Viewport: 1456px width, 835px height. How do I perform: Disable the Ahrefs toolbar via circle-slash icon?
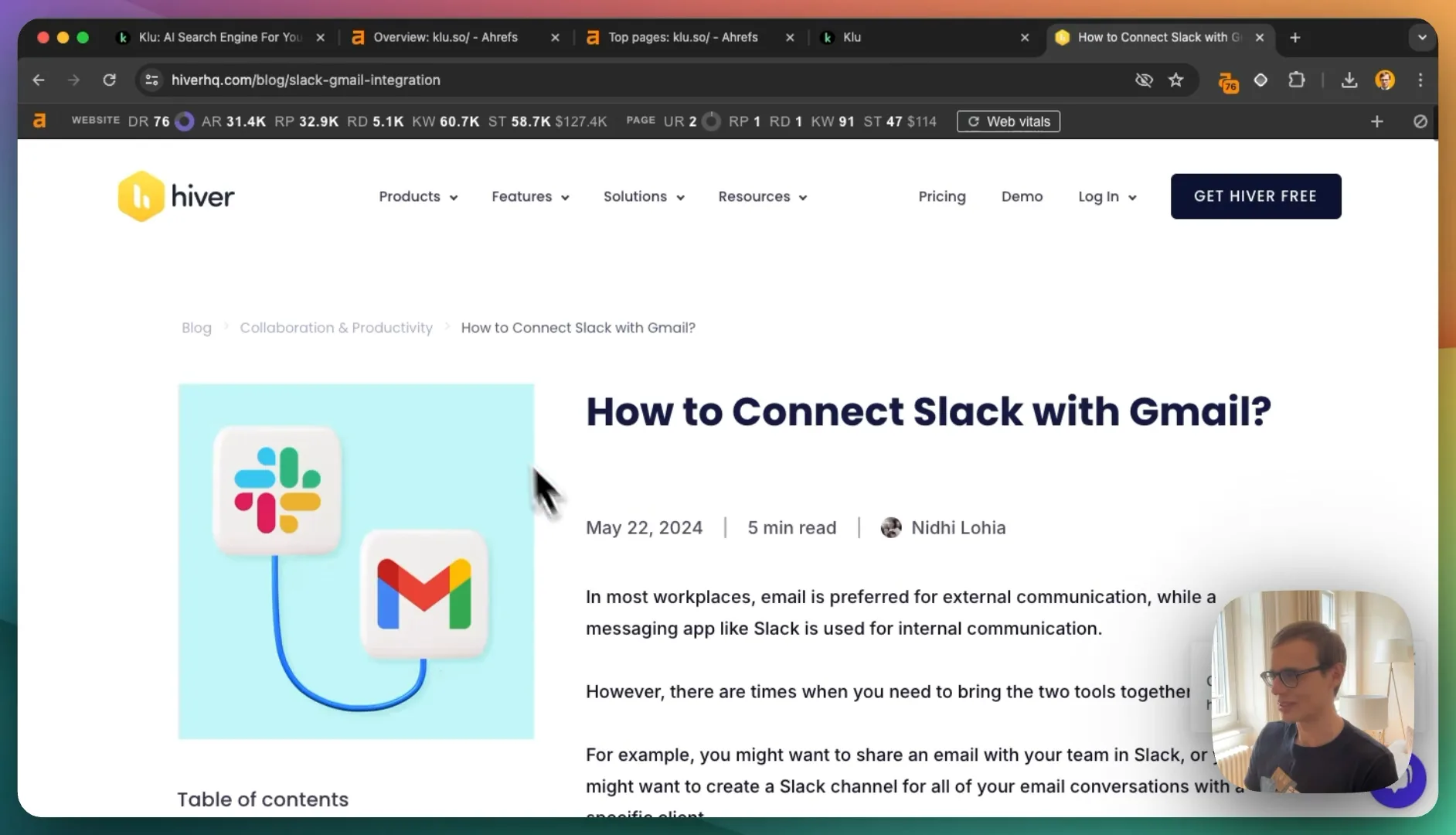click(1420, 121)
